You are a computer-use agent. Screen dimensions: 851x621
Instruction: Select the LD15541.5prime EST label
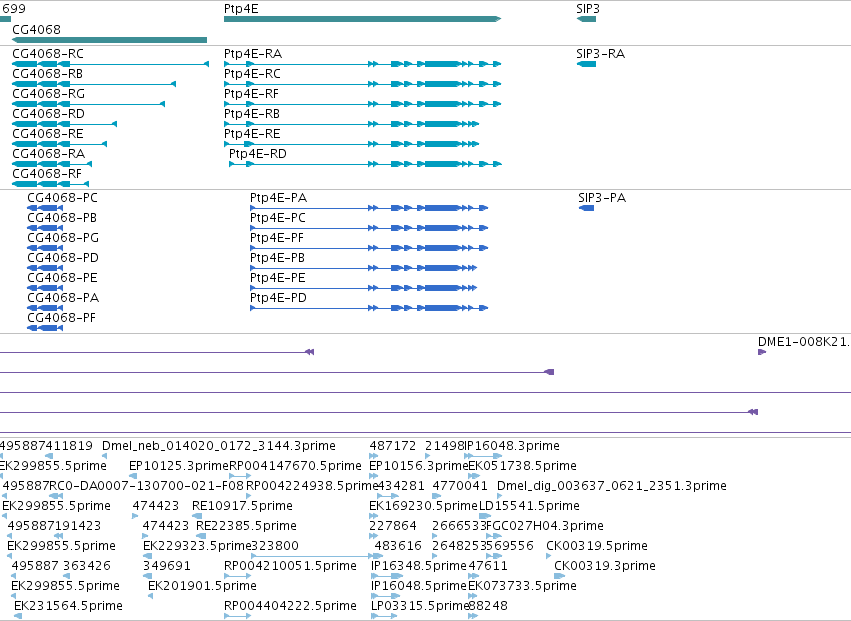click(x=529, y=506)
